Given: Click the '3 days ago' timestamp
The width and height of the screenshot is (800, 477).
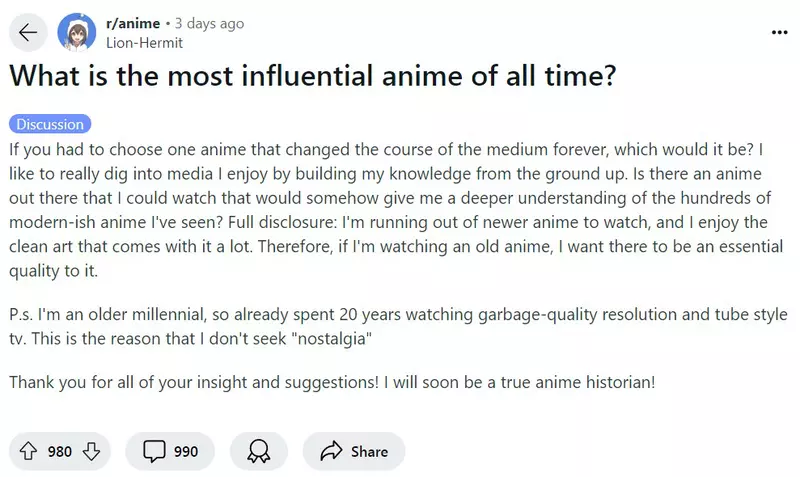Looking at the screenshot, I should [209, 23].
